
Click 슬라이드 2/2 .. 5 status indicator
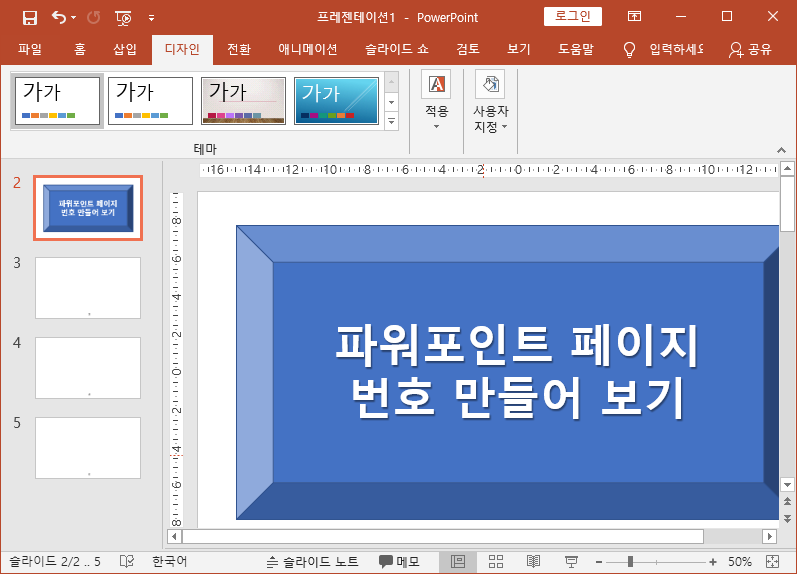point(55,562)
